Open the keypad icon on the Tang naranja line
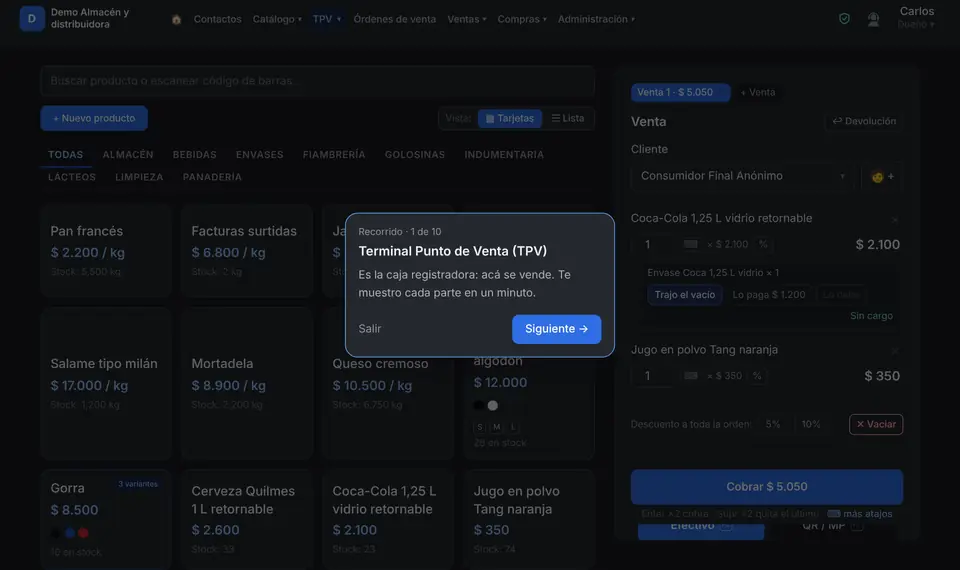The height and width of the screenshot is (570, 960). tap(691, 376)
